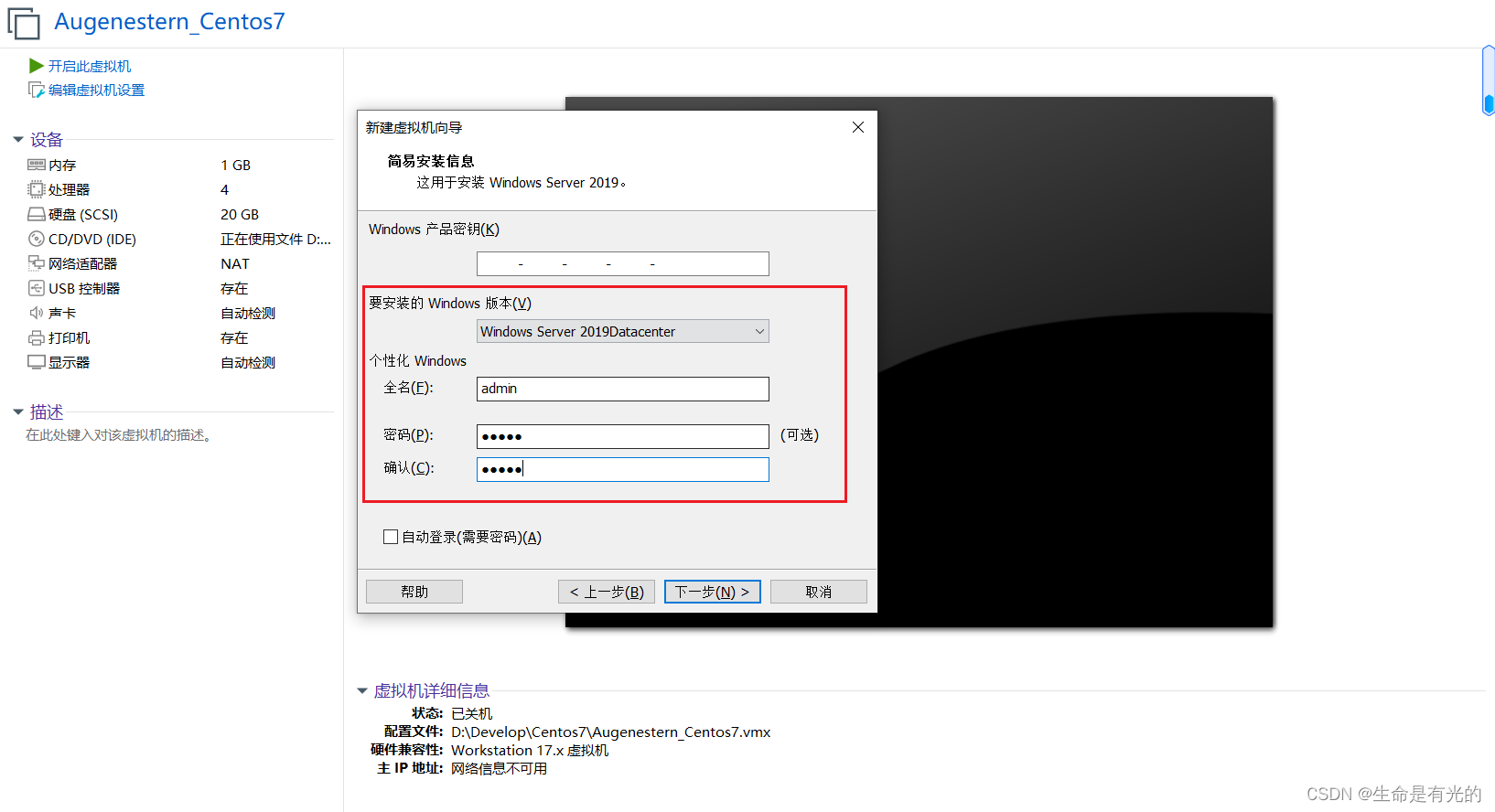The width and height of the screenshot is (1495, 812).
Task: Click the 显示器 自动检测 value
Action: tap(248, 362)
